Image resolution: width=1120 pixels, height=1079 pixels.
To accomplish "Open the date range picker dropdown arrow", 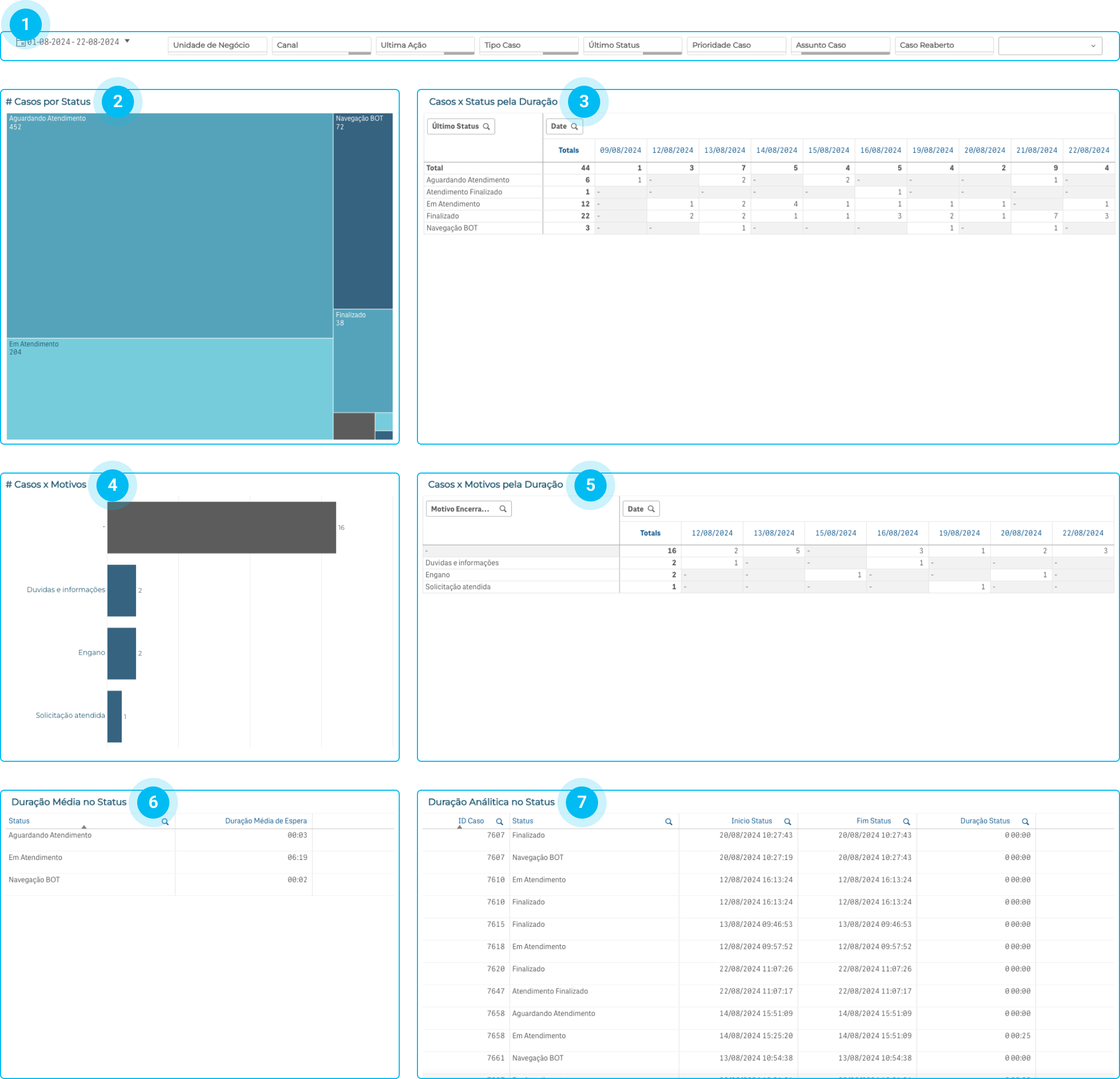I will click(128, 41).
